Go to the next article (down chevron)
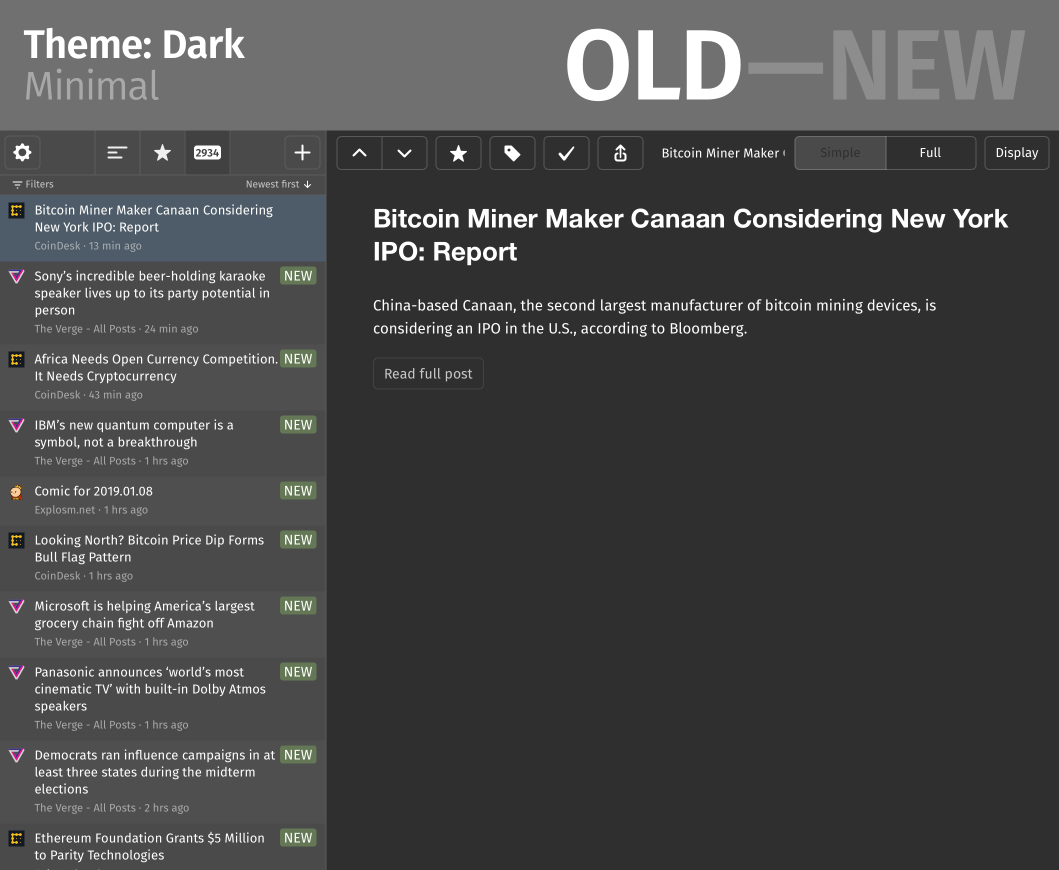The width and height of the screenshot is (1059, 870). coord(405,153)
